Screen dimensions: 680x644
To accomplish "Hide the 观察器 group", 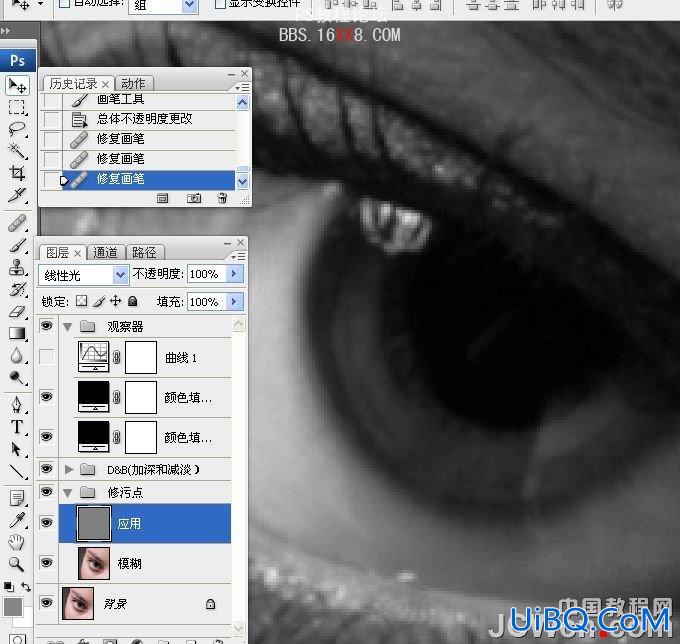I will point(47,326).
